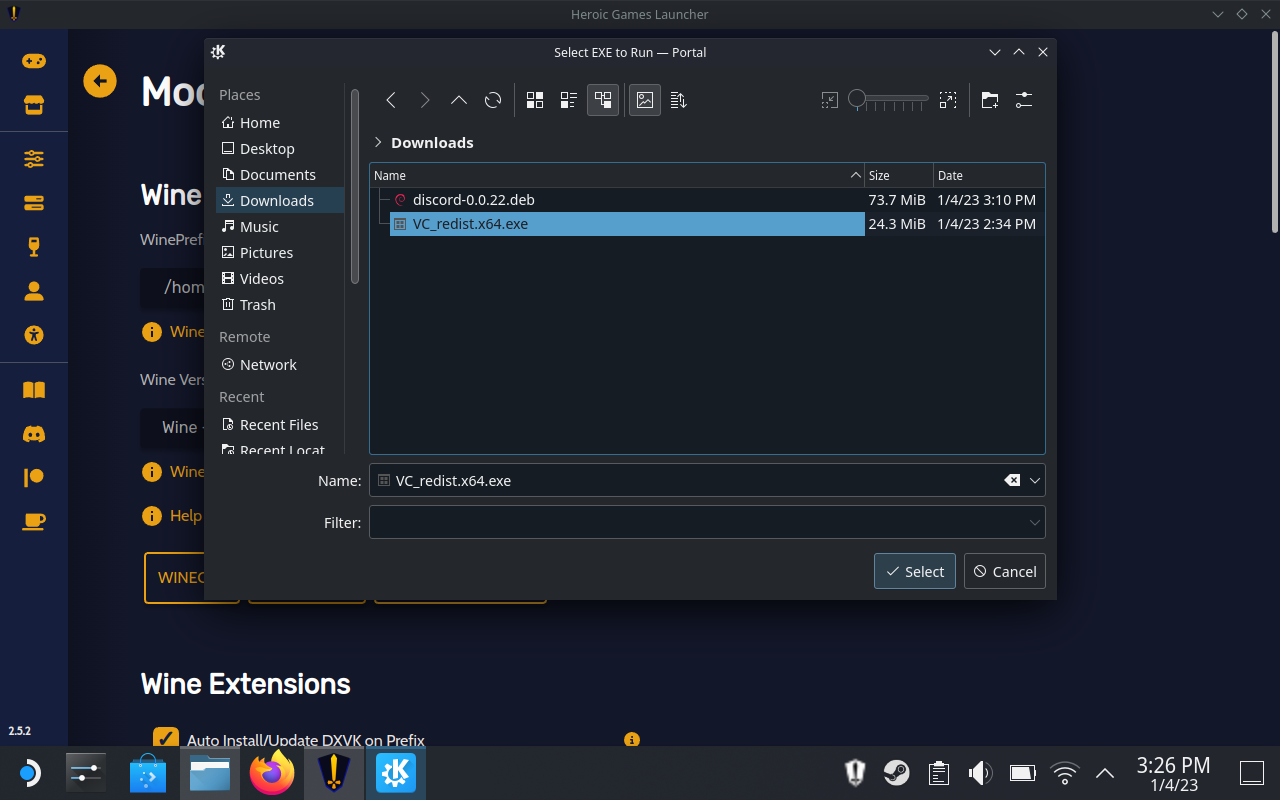This screenshot has width=1280, height=800.
Task: Create a new folder in the dialog
Action: (x=989, y=100)
